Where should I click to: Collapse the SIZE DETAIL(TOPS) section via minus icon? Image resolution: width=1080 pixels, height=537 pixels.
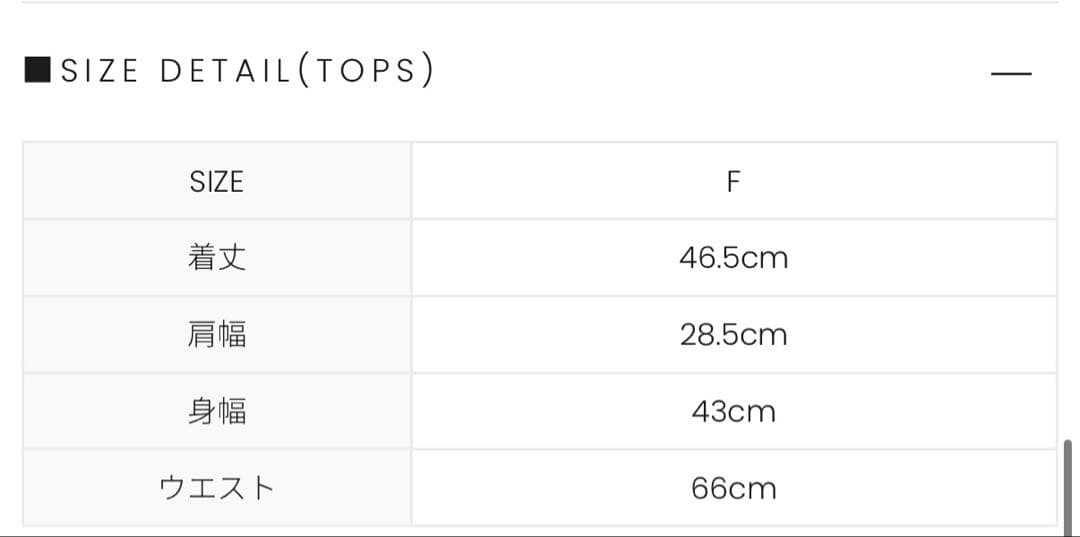tap(1011, 73)
